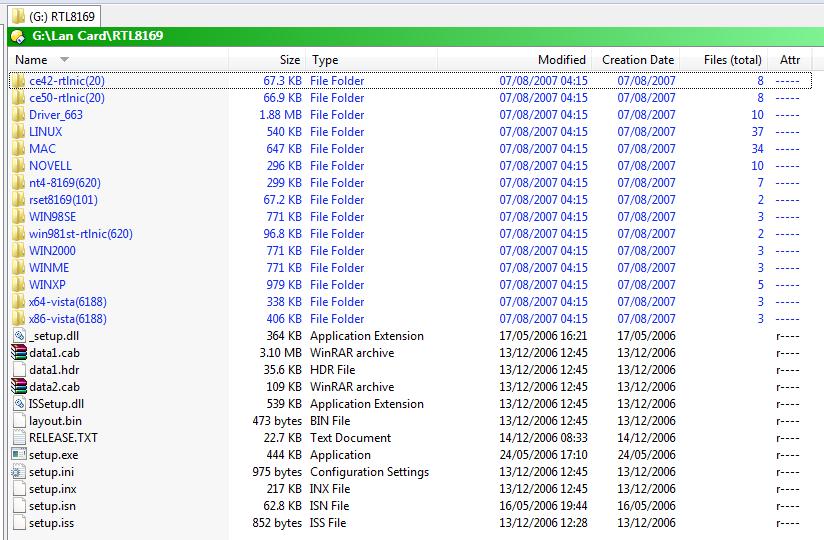
Task: Click the WIN2000 folder icon
Action: 18,251
